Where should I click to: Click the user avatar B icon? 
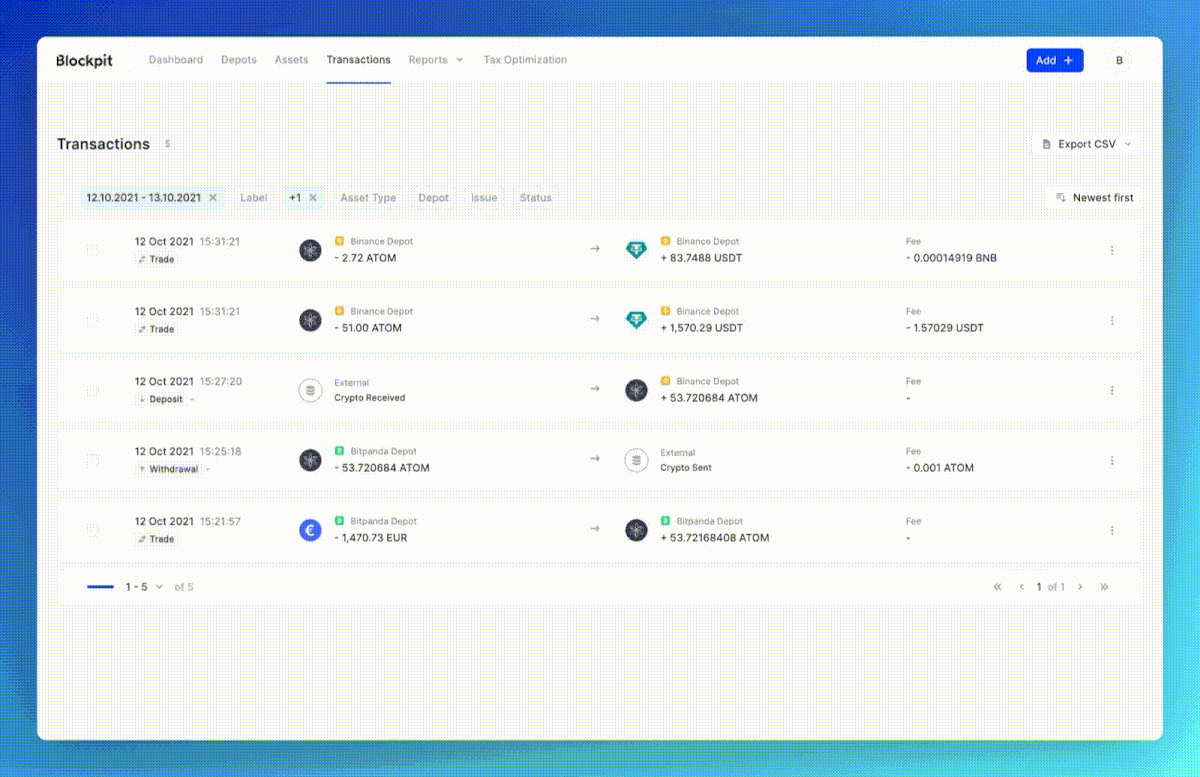click(x=1119, y=60)
